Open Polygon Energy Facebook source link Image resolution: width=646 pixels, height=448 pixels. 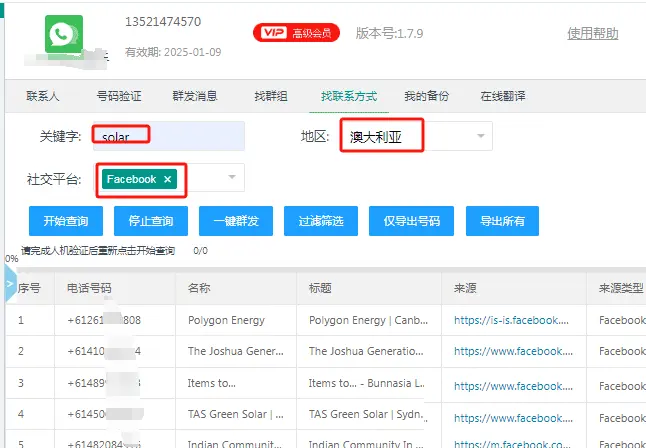coord(511,320)
